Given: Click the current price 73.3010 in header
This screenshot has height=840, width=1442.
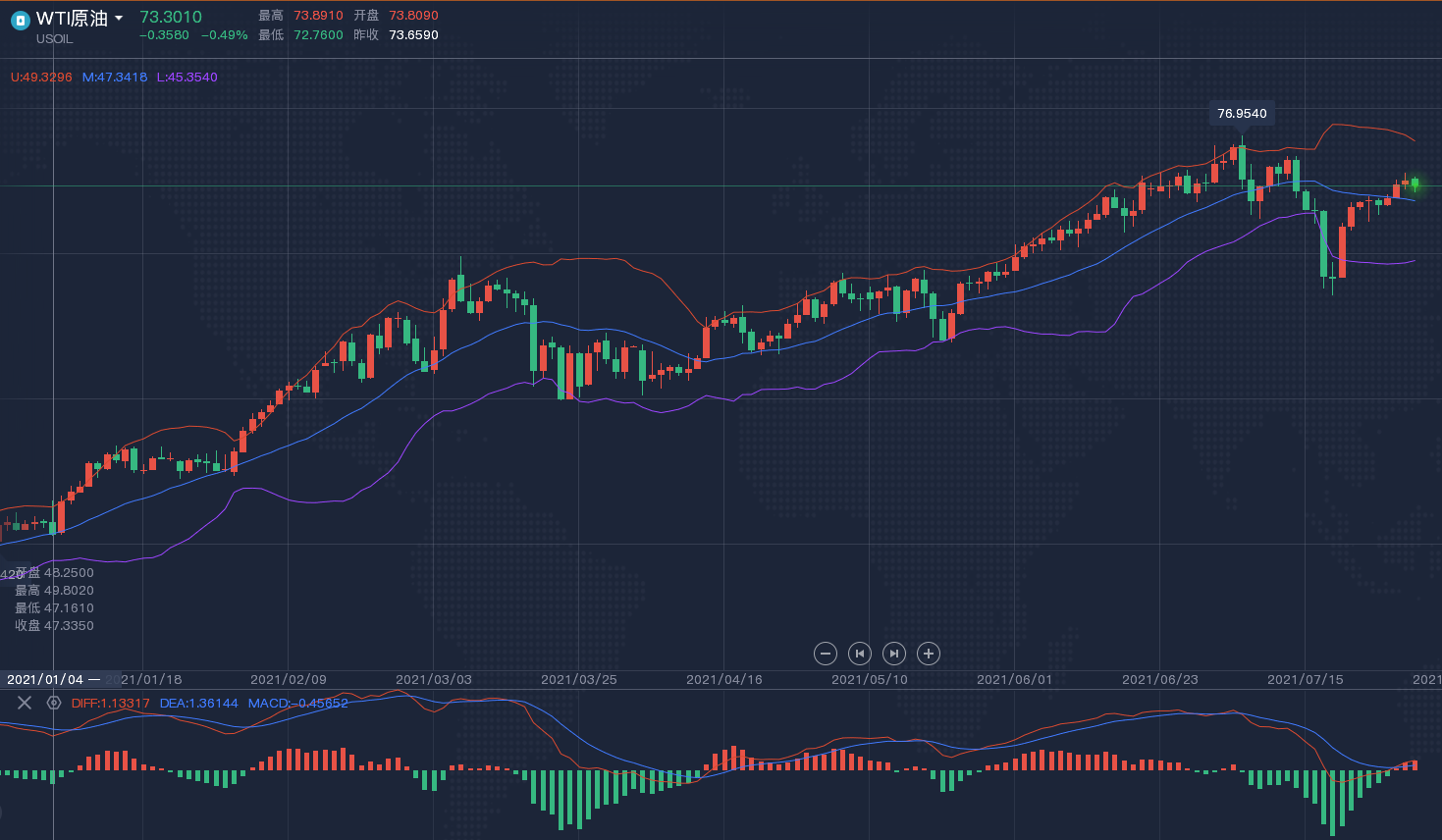Looking at the screenshot, I should click(x=171, y=17).
